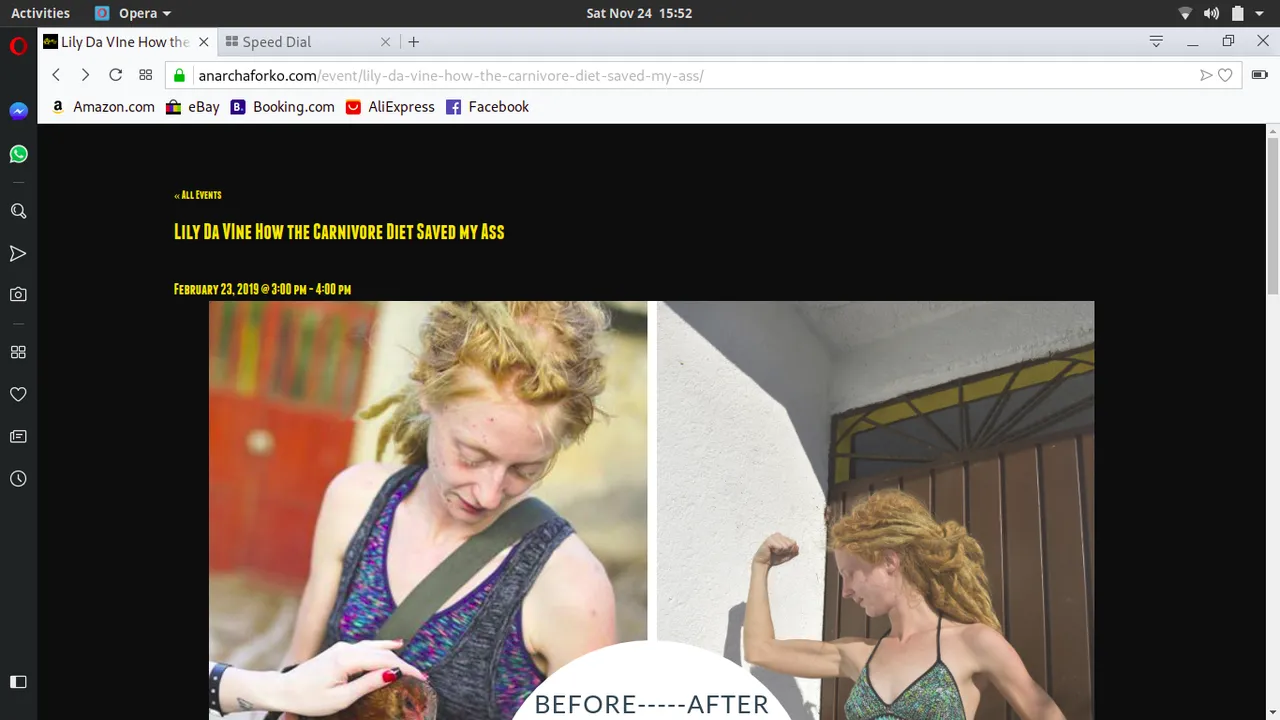Screen dimensions: 1280x720
Task: Open the battery status indicator
Action: pyautogui.click(x=1237, y=13)
